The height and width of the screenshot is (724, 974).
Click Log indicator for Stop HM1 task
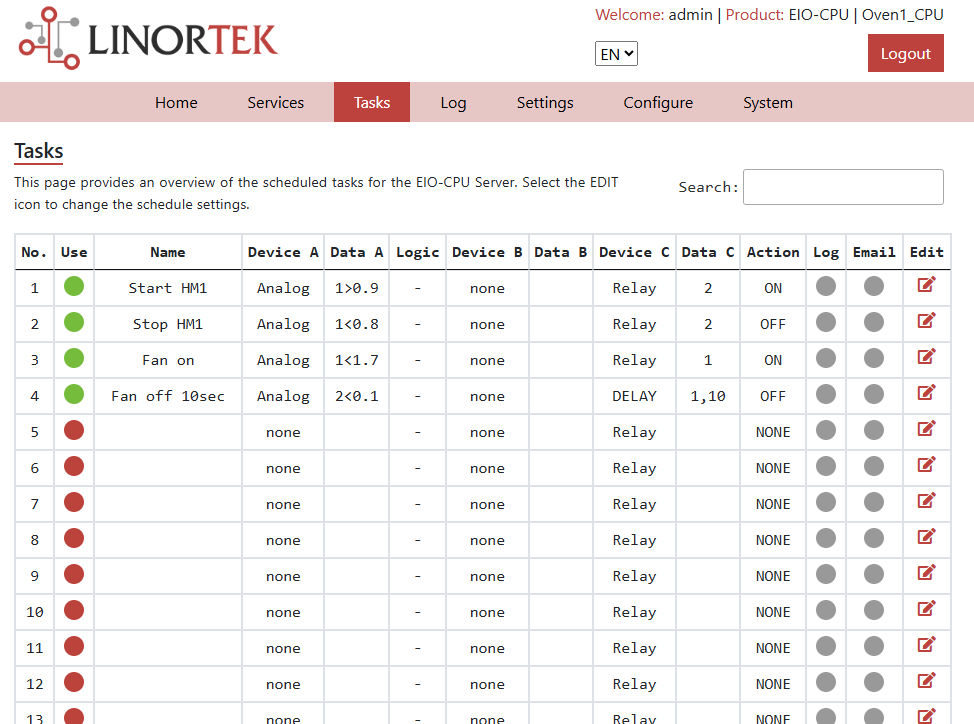pos(826,322)
